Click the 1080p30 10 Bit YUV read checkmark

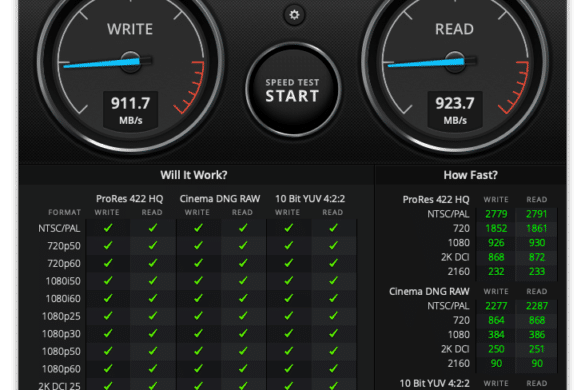click(x=334, y=333)
